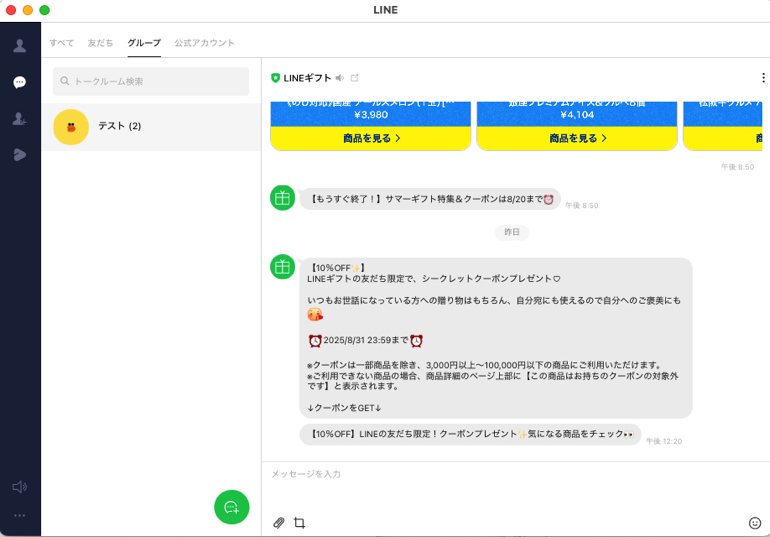Click 商品を見る button under ¥3,980 item
Screen dimensions: 770x537
(371, 138)
